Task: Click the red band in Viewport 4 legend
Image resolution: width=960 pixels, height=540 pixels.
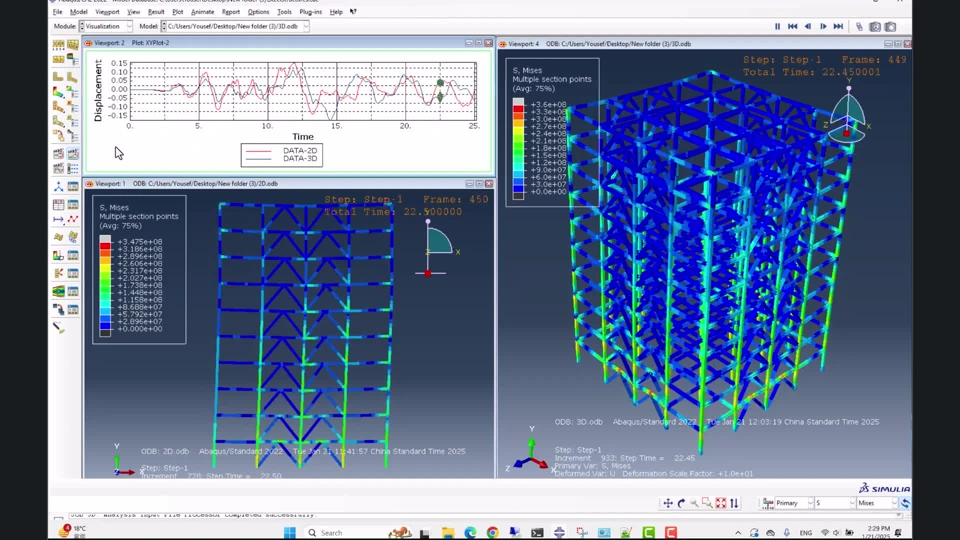Action: (x=519, y=108)
